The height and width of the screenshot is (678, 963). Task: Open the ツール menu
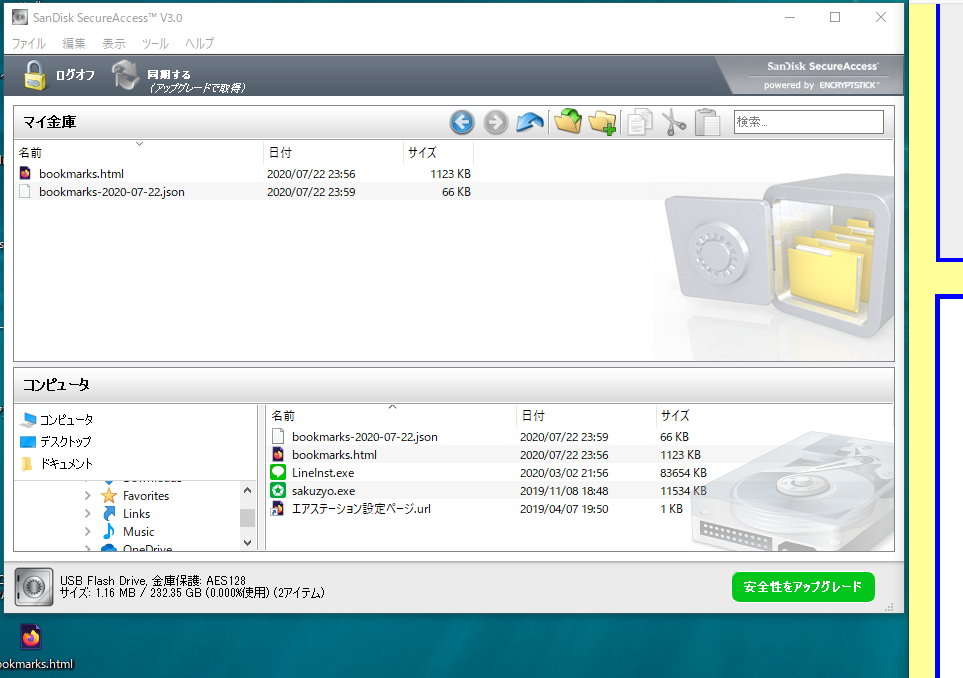pos(155,44)
